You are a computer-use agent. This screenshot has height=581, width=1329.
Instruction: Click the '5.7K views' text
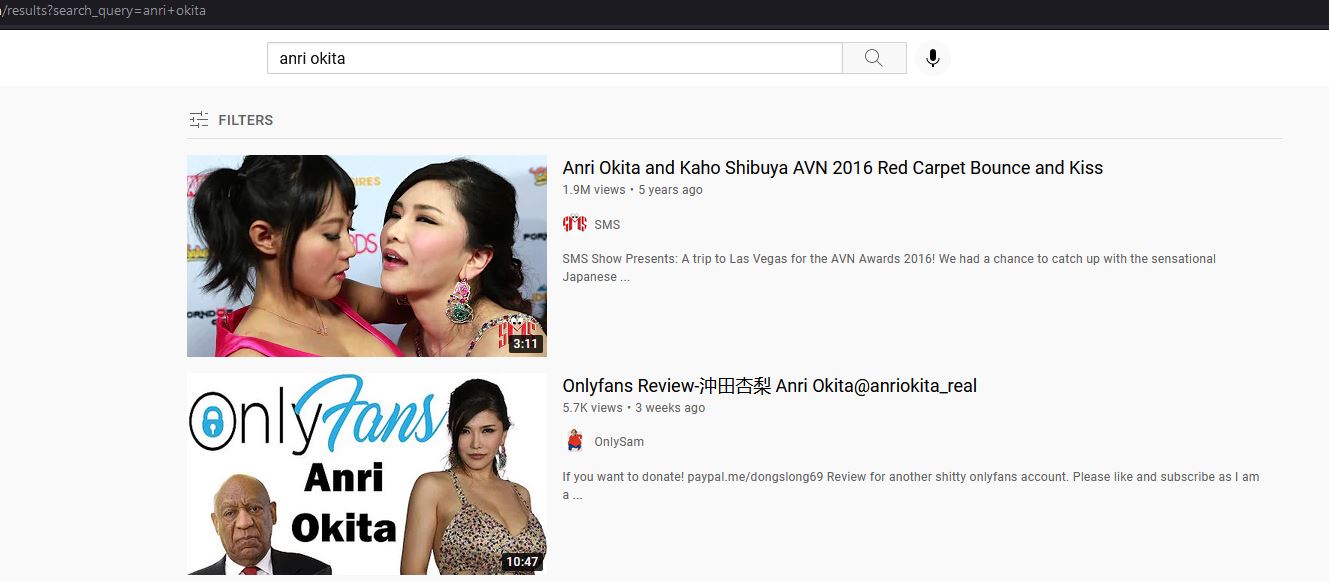[x=592, y=408]
